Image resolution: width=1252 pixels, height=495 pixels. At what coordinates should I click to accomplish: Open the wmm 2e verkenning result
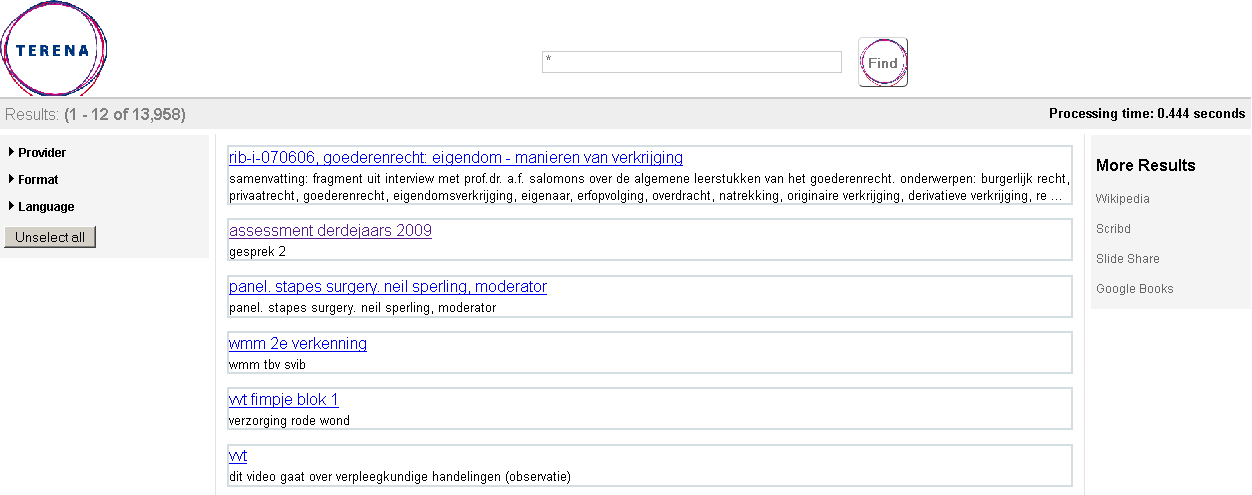click(x=297, y=344)
